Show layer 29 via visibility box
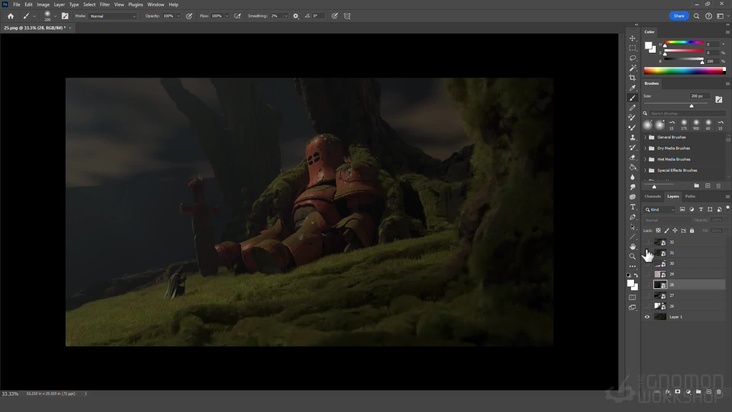Viewport: 732px width, 412px height. point(647,274)
